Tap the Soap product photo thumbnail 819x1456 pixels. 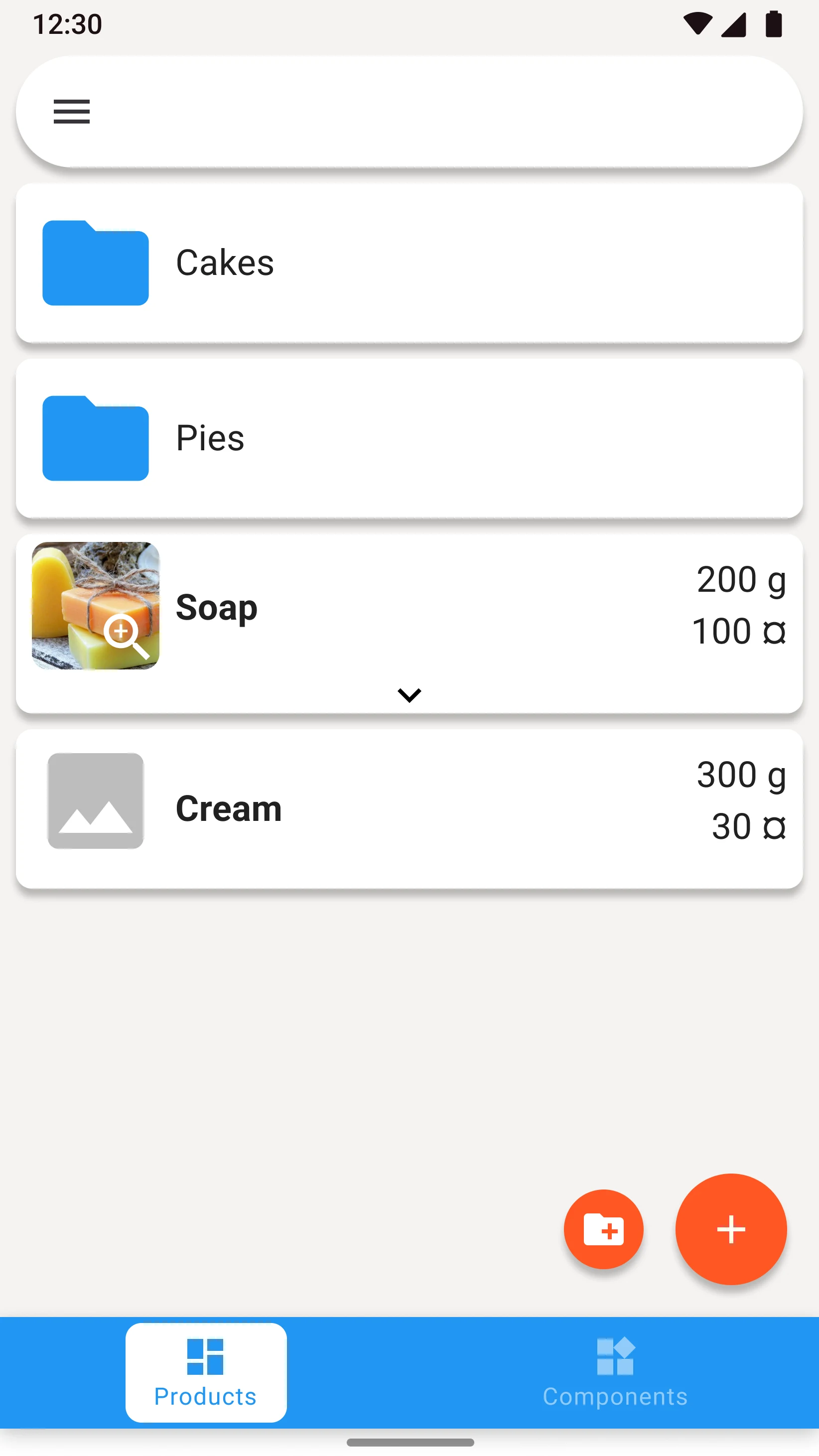[x=96, y=605]
